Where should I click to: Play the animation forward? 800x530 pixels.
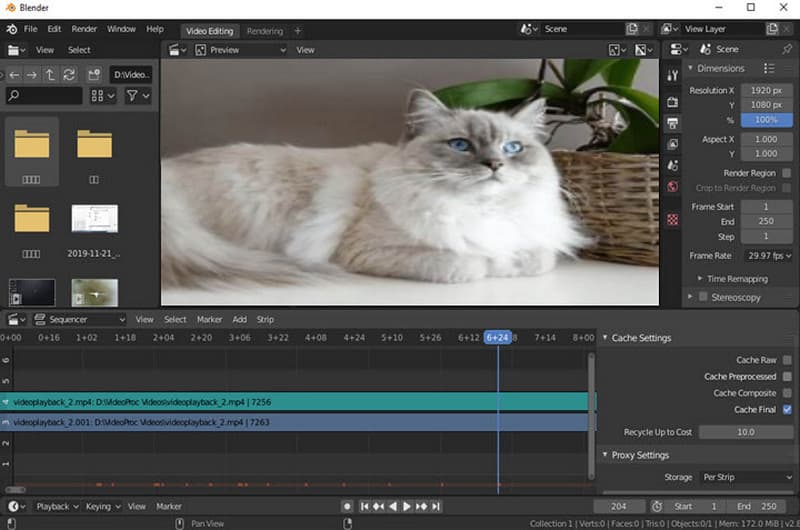(407, 507)
